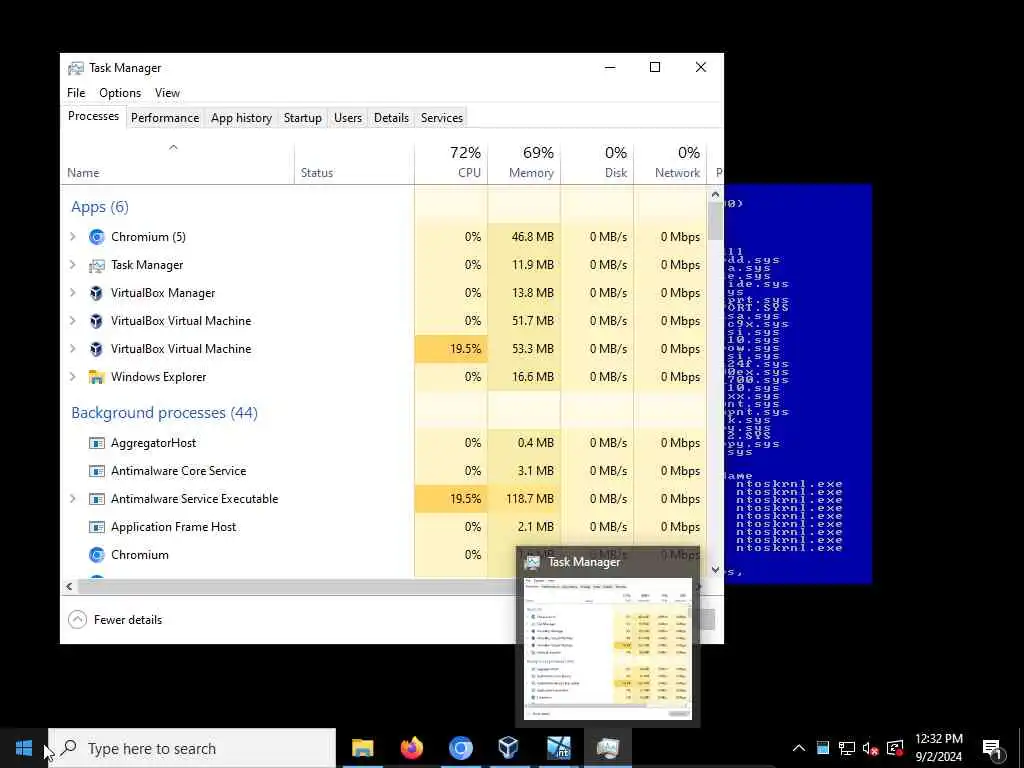Click the vertical scrollbar down arrow
Screen dimensions: 1024x768
(x=715, y=570)
